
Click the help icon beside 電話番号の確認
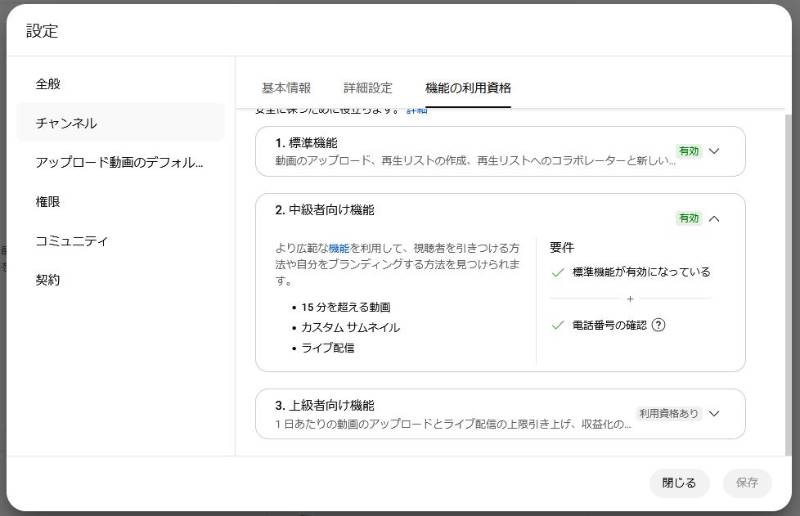(x=659, y=325)
